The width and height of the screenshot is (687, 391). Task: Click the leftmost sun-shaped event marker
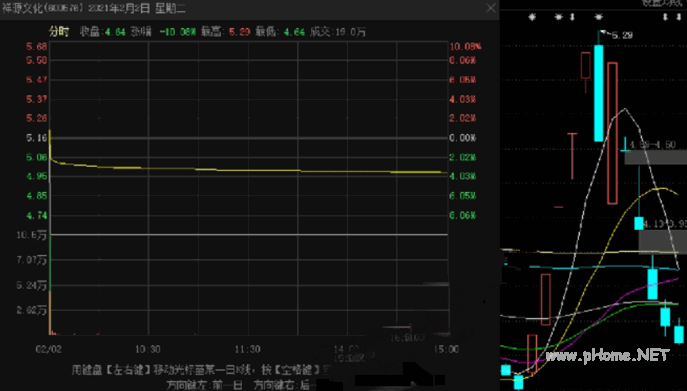tap(532, 17)
